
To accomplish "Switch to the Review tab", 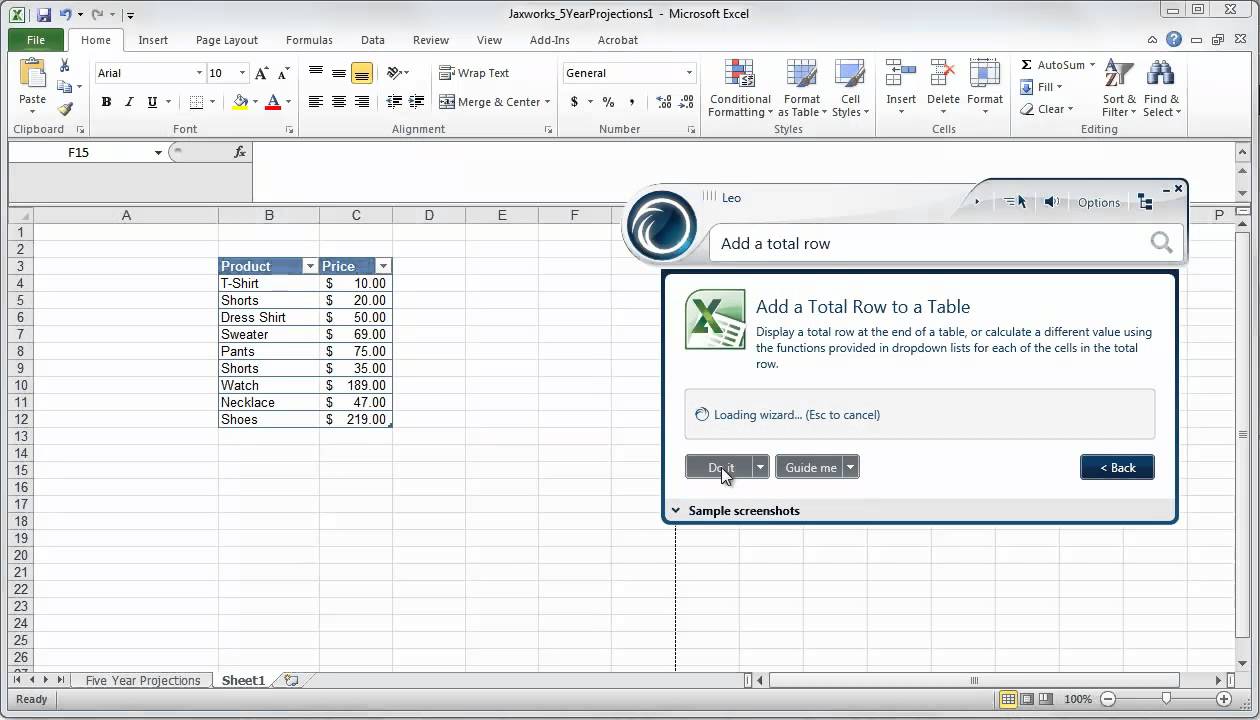I will tap(431, 40).
